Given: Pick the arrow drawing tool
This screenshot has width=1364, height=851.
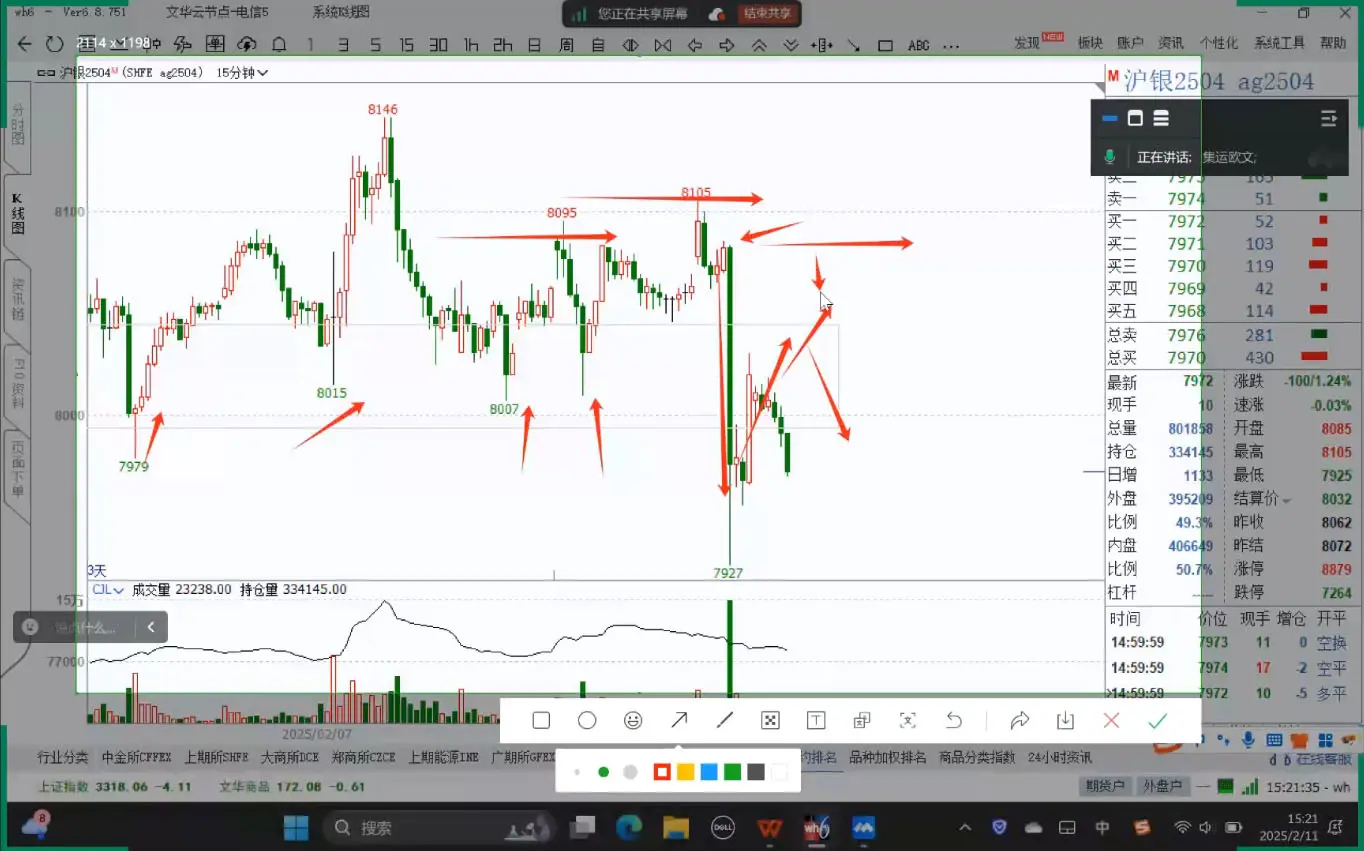Looking at the screenshot, I should 679,720.
